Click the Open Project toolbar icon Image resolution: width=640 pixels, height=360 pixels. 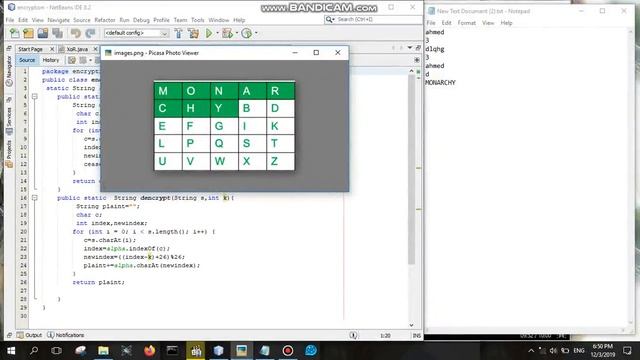coord(42,33)
